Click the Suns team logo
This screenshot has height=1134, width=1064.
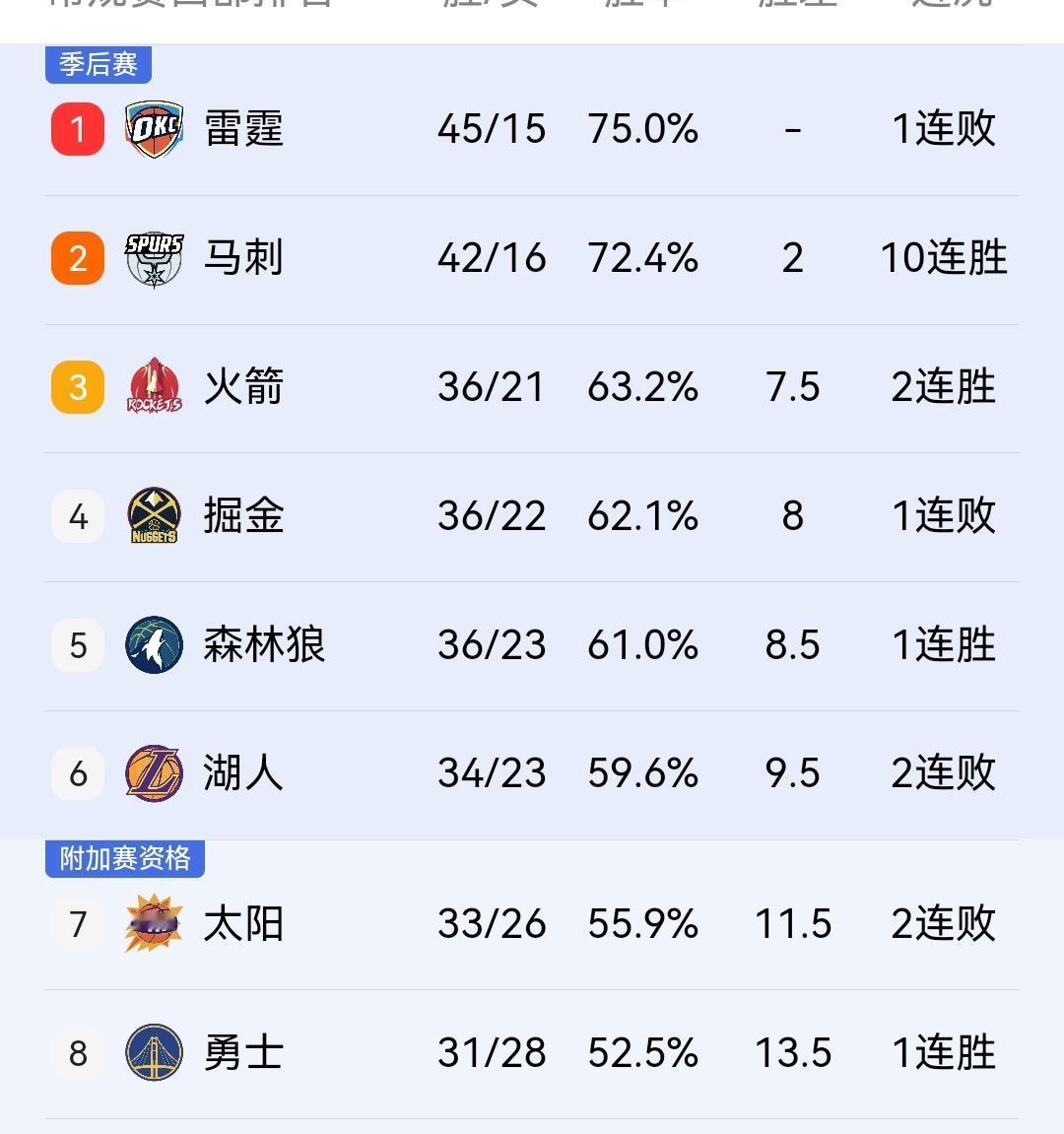pos(153,923)
